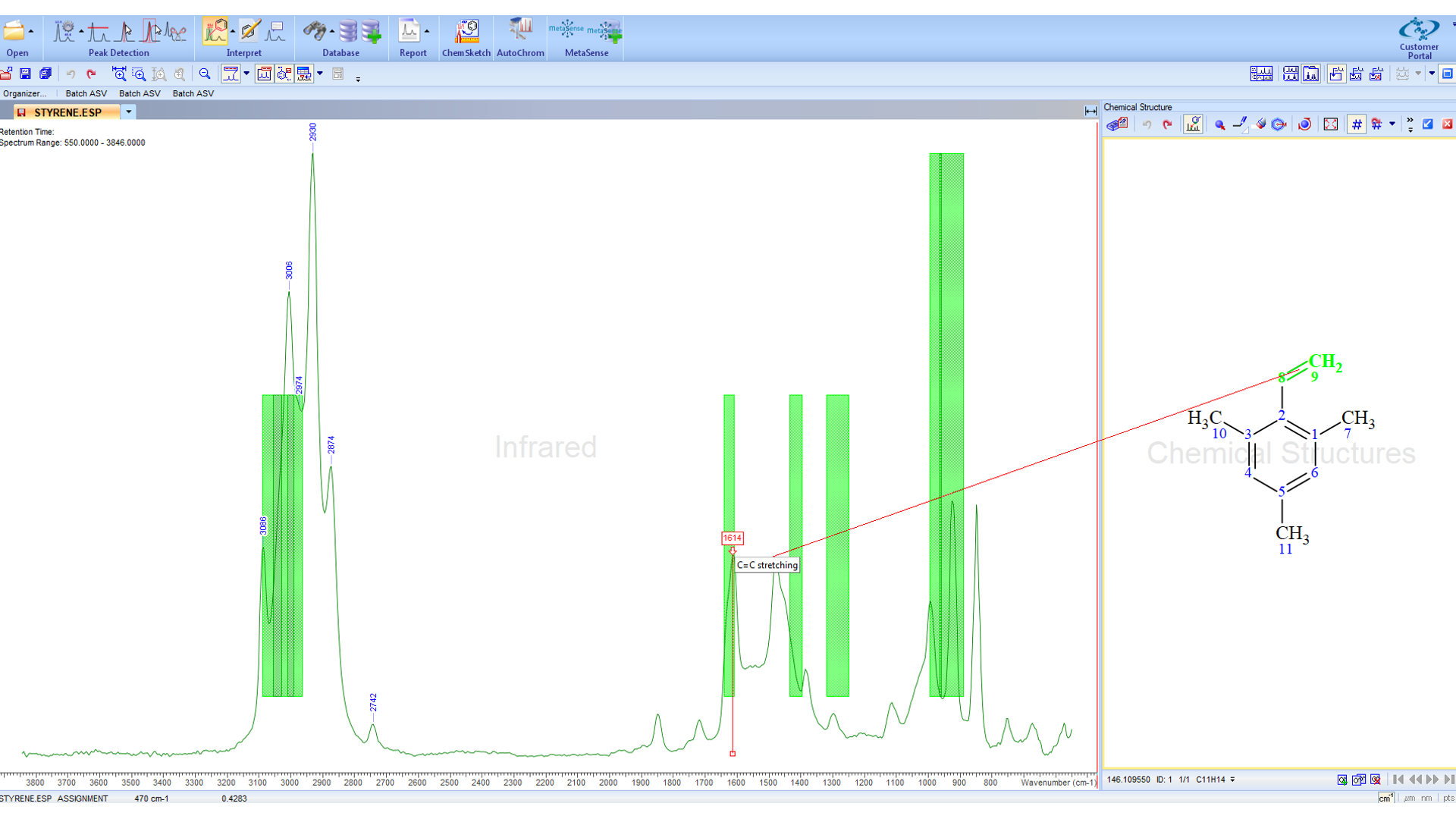Viewport: 1456px width, 819px height.
Task: Click the fit-to-window icon in structure toolbar
Action: [x=1331, y=124]
